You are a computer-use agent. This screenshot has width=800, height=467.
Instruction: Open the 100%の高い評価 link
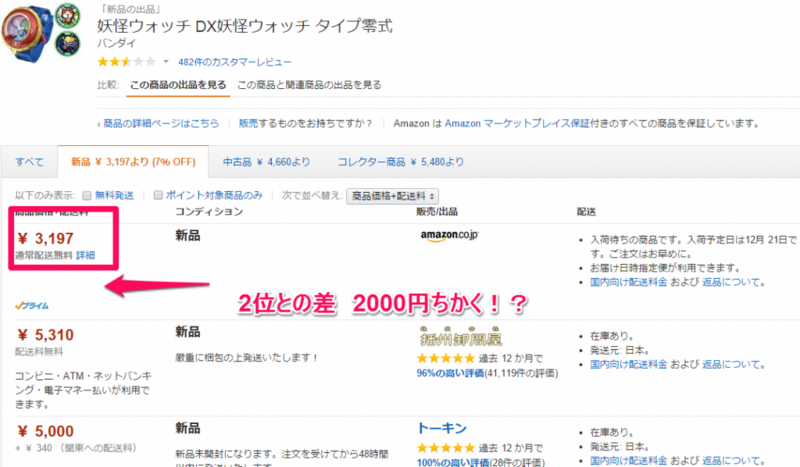[x=452, y=462]
